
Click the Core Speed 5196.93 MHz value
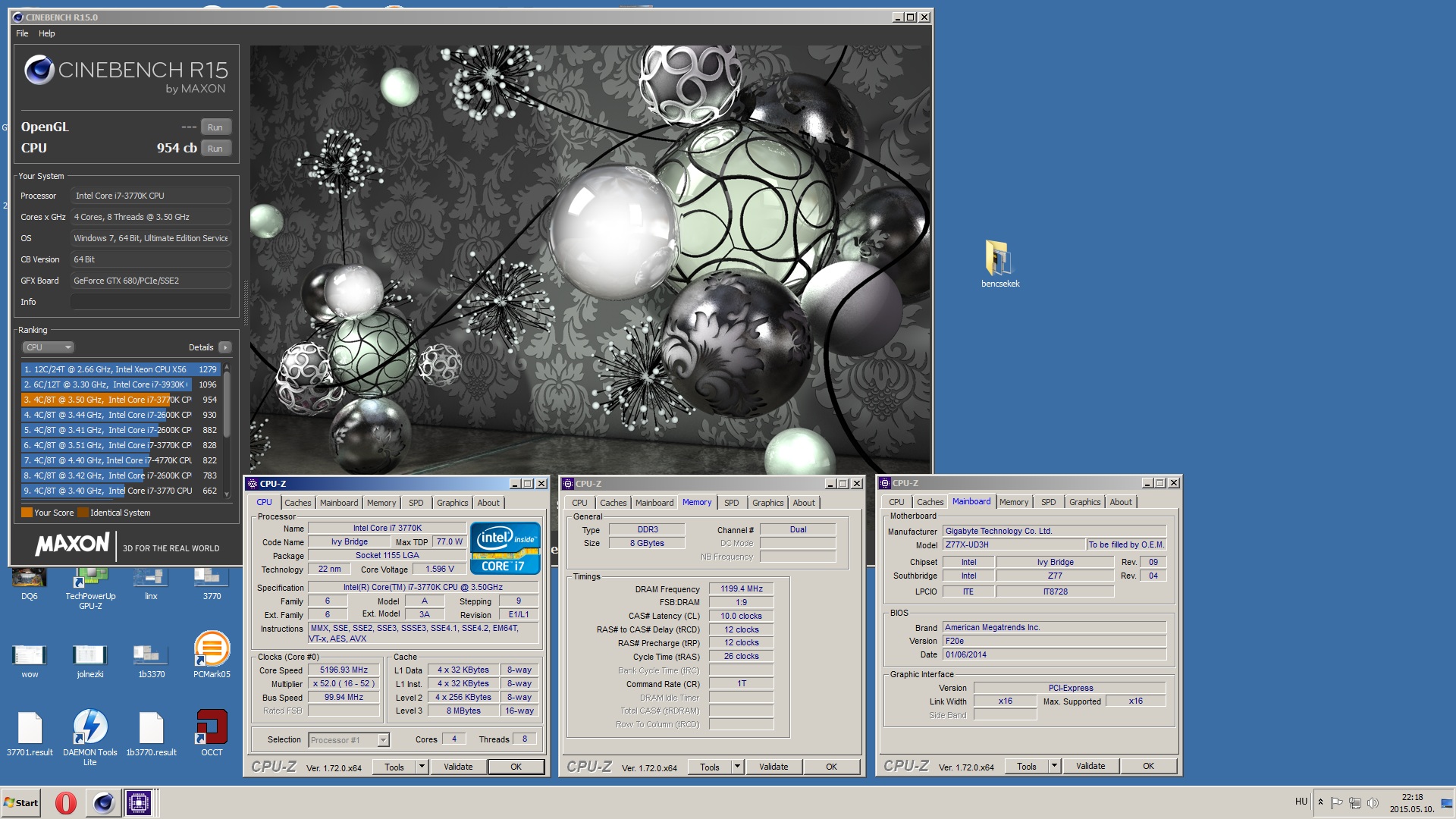point(344,670)
